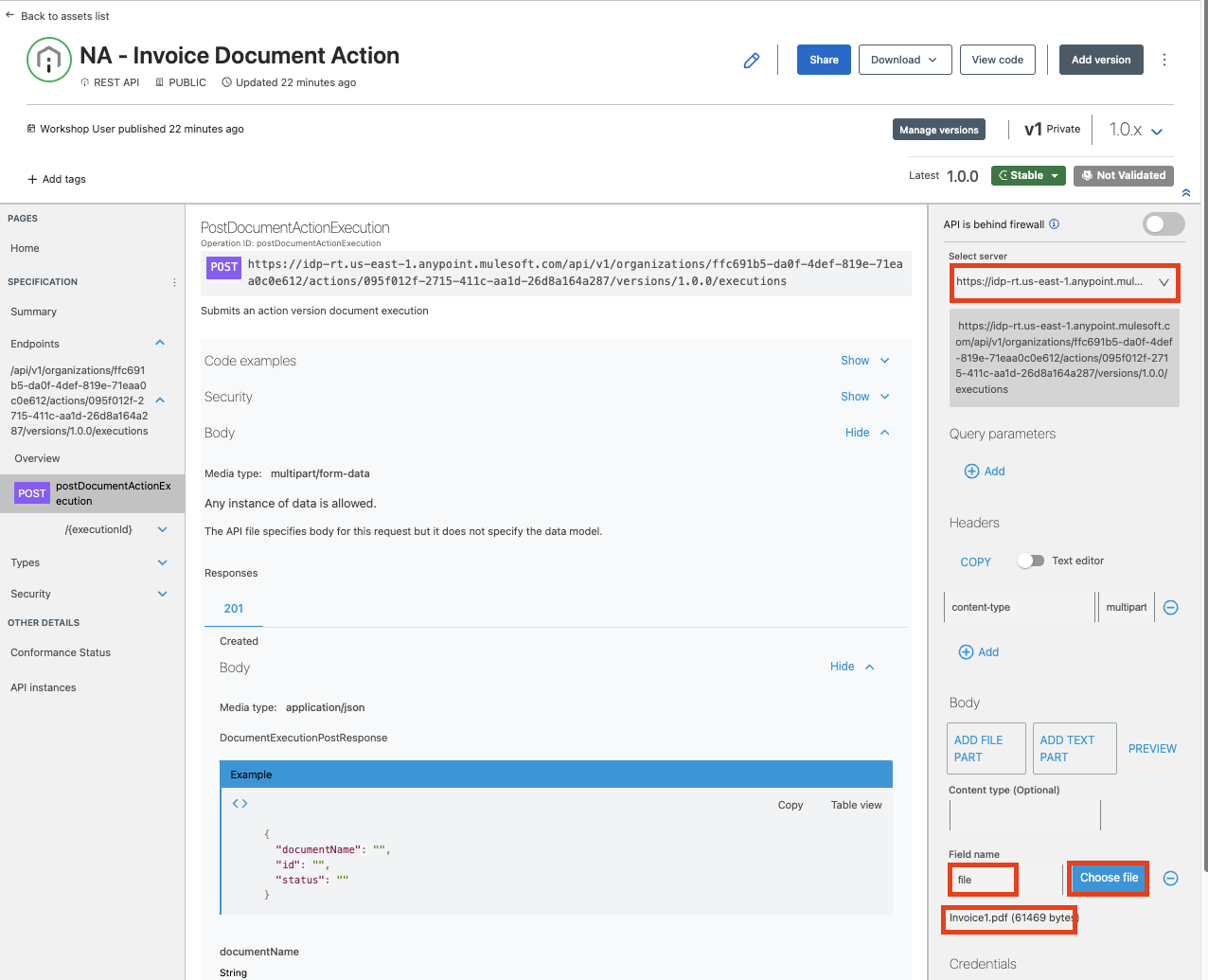The width and height of the screenshot is (1208, 980).
Task: Click the back arrow to assets list
Action: point(9,15)
